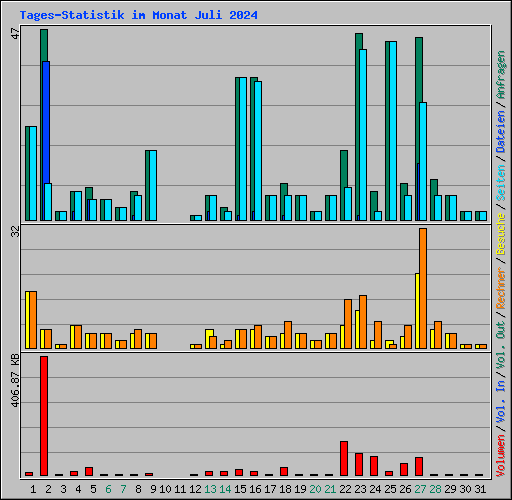Click the tall red Volumen bar for day 2

coord(44,416)
